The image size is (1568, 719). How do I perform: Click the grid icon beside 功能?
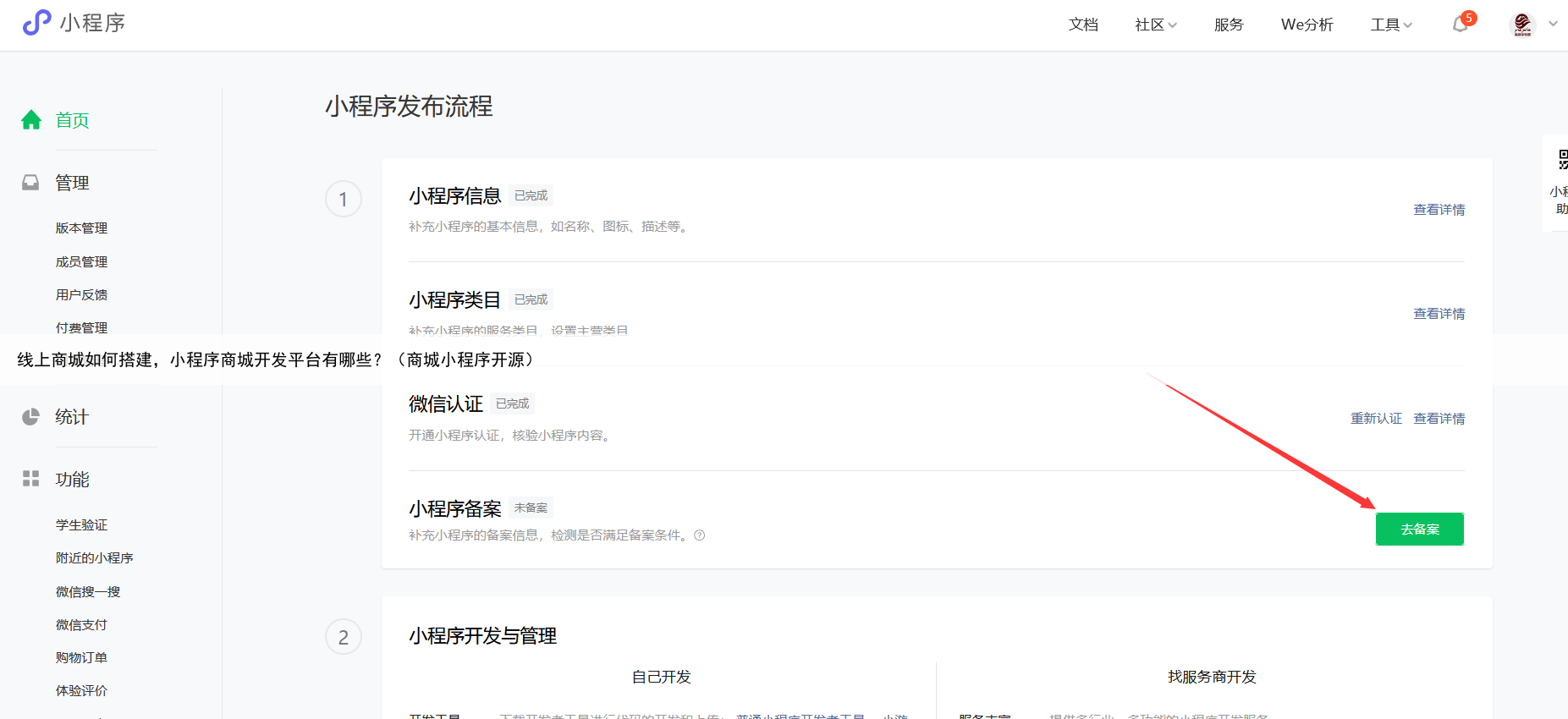pos(30,480)
